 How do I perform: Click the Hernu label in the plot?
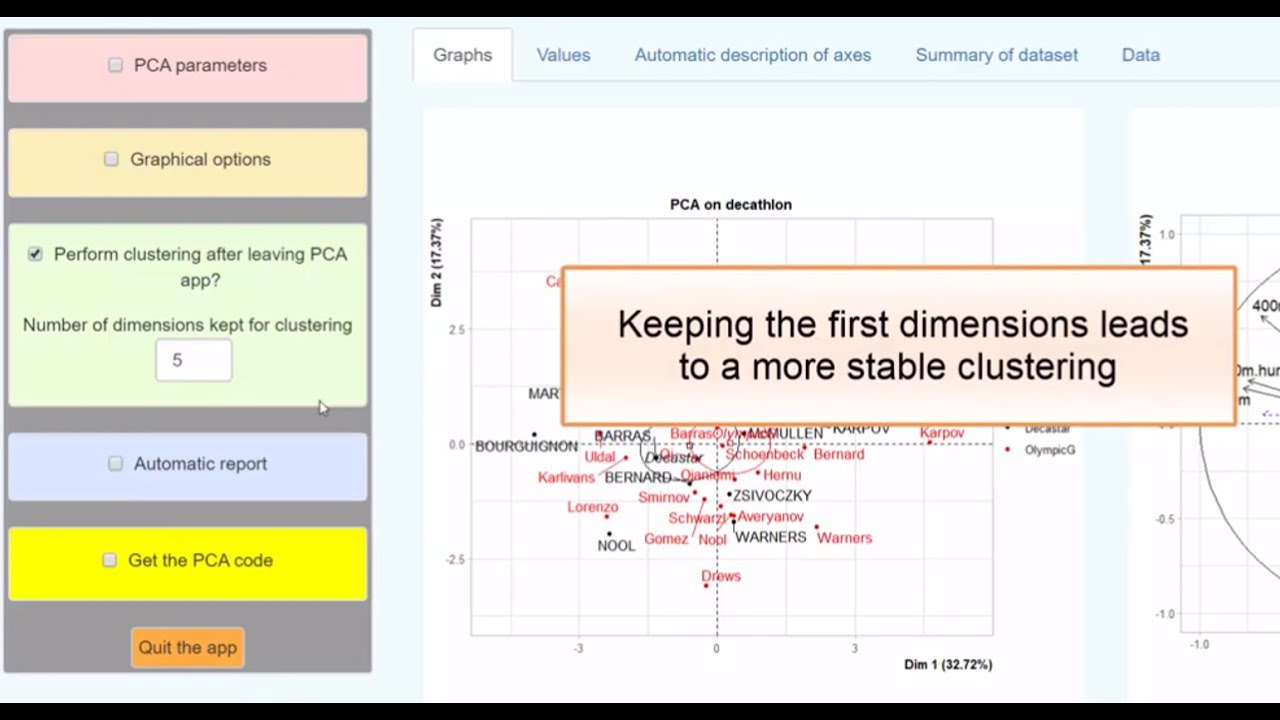(782, 476)
